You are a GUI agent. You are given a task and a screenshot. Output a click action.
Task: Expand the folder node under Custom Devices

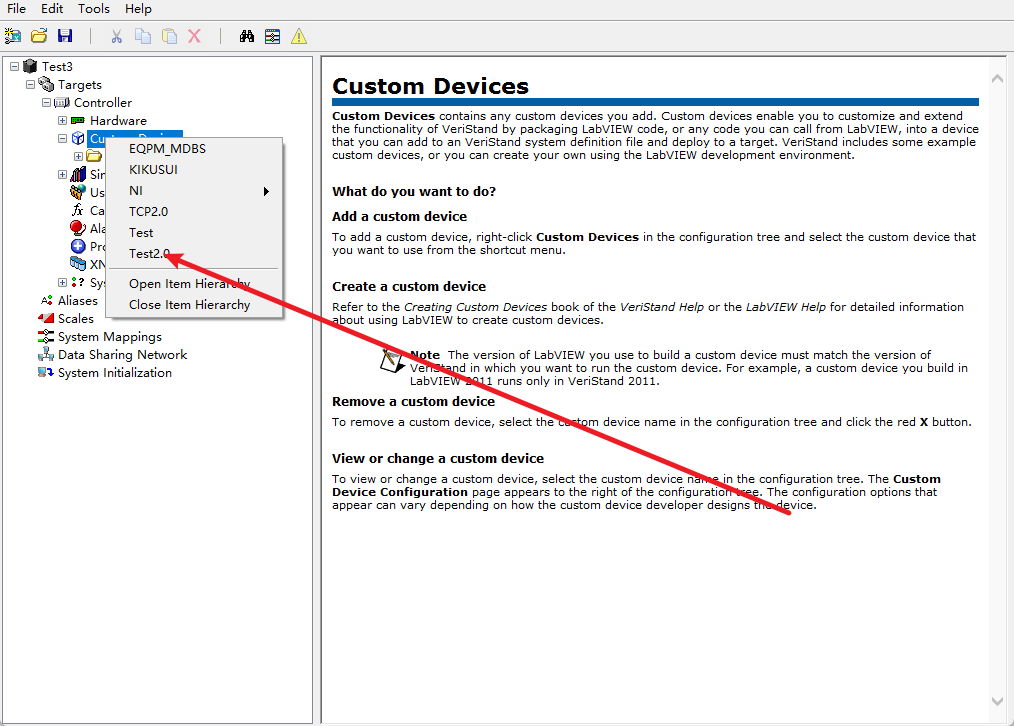click(x=79, y=156)
